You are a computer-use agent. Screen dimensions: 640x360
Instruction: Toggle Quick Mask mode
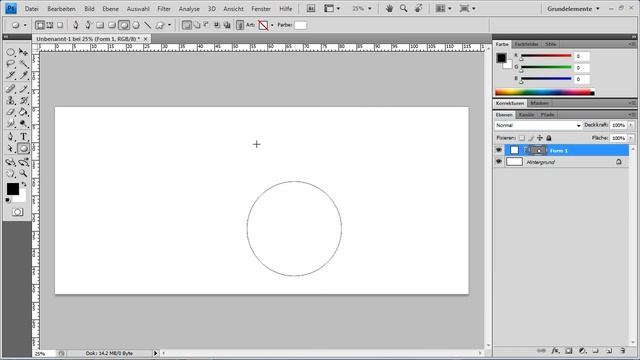click(17, 212)
